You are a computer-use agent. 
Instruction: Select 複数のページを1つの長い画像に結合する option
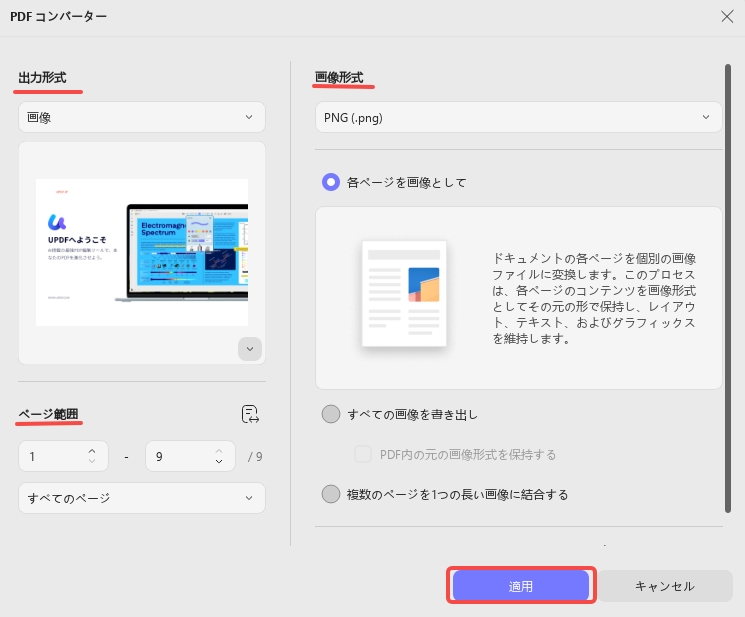331,494
